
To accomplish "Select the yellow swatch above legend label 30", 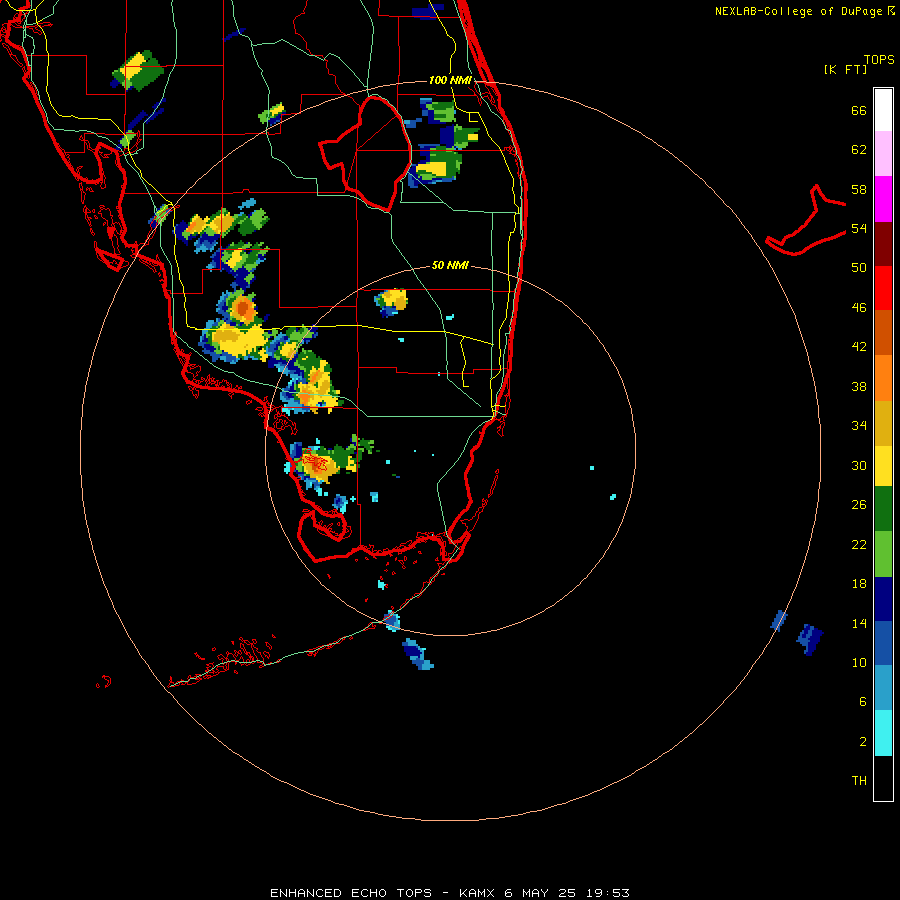I will coord(883,466).
